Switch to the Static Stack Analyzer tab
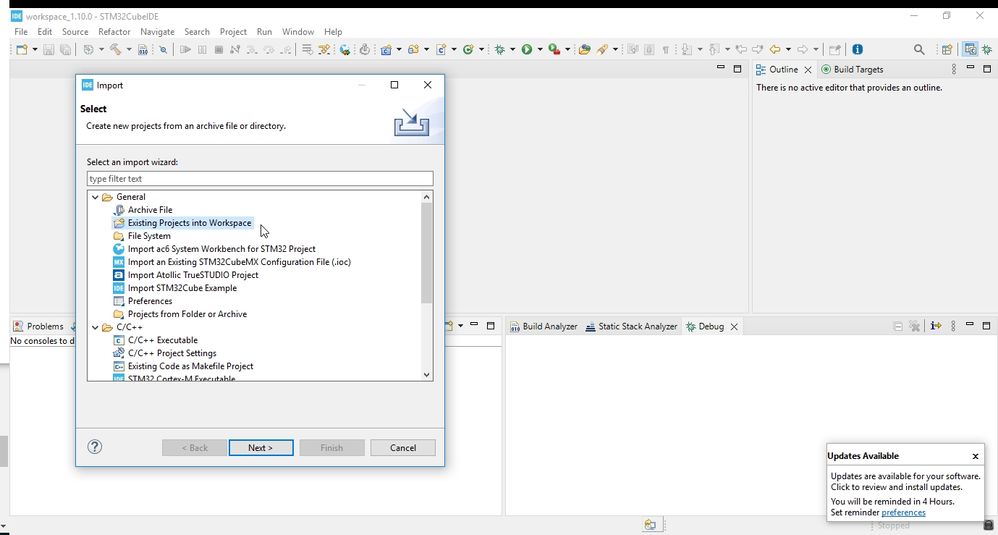Viewport: 998px width, 535px height. click(631, 326)
